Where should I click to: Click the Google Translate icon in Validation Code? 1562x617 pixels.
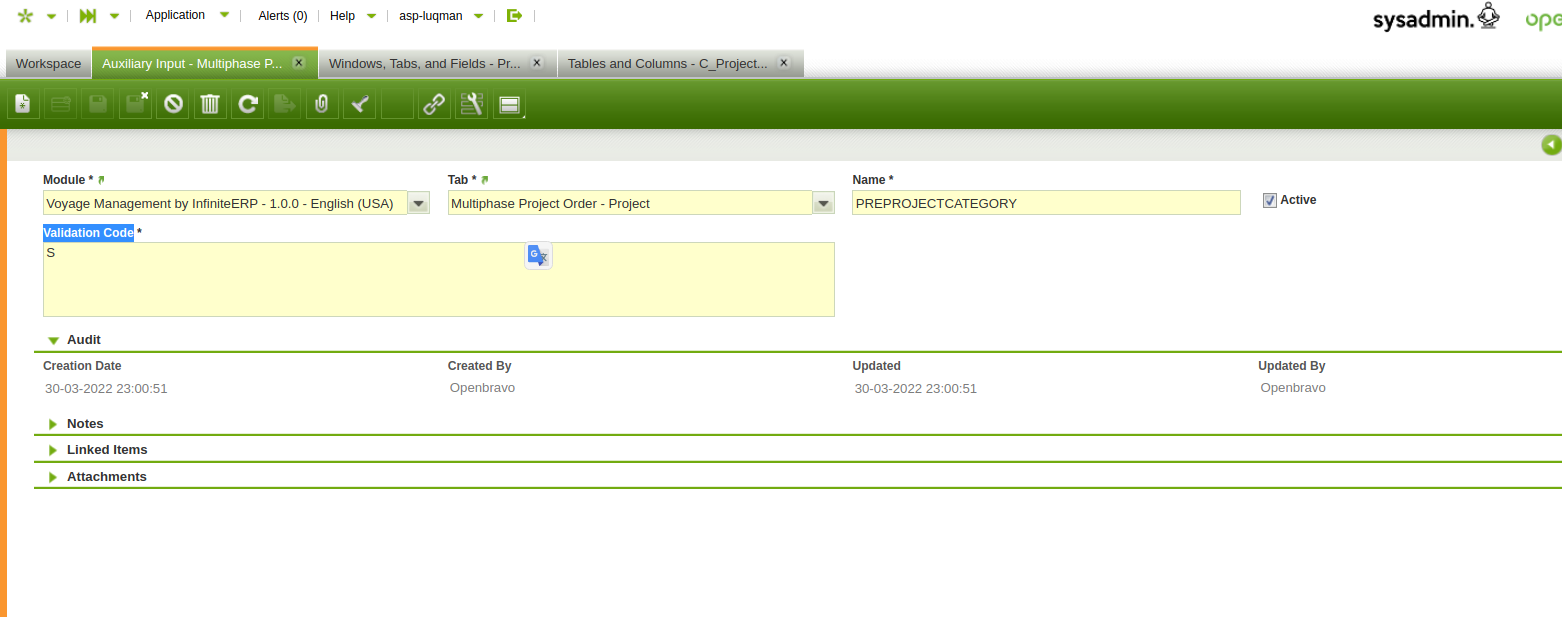pyautogui.click(x=538, y=256)
